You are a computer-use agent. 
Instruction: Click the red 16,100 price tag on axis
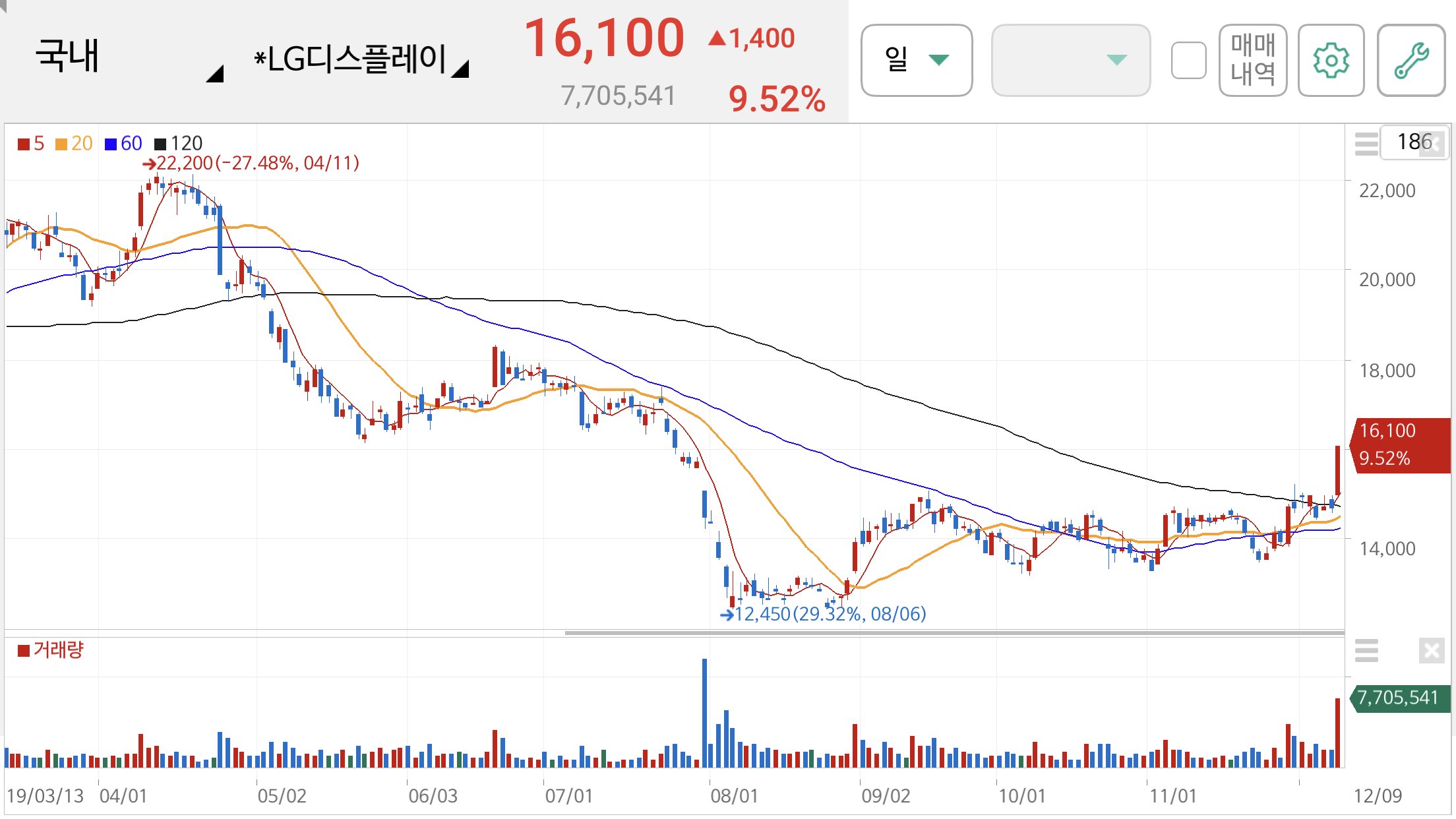1401,445
